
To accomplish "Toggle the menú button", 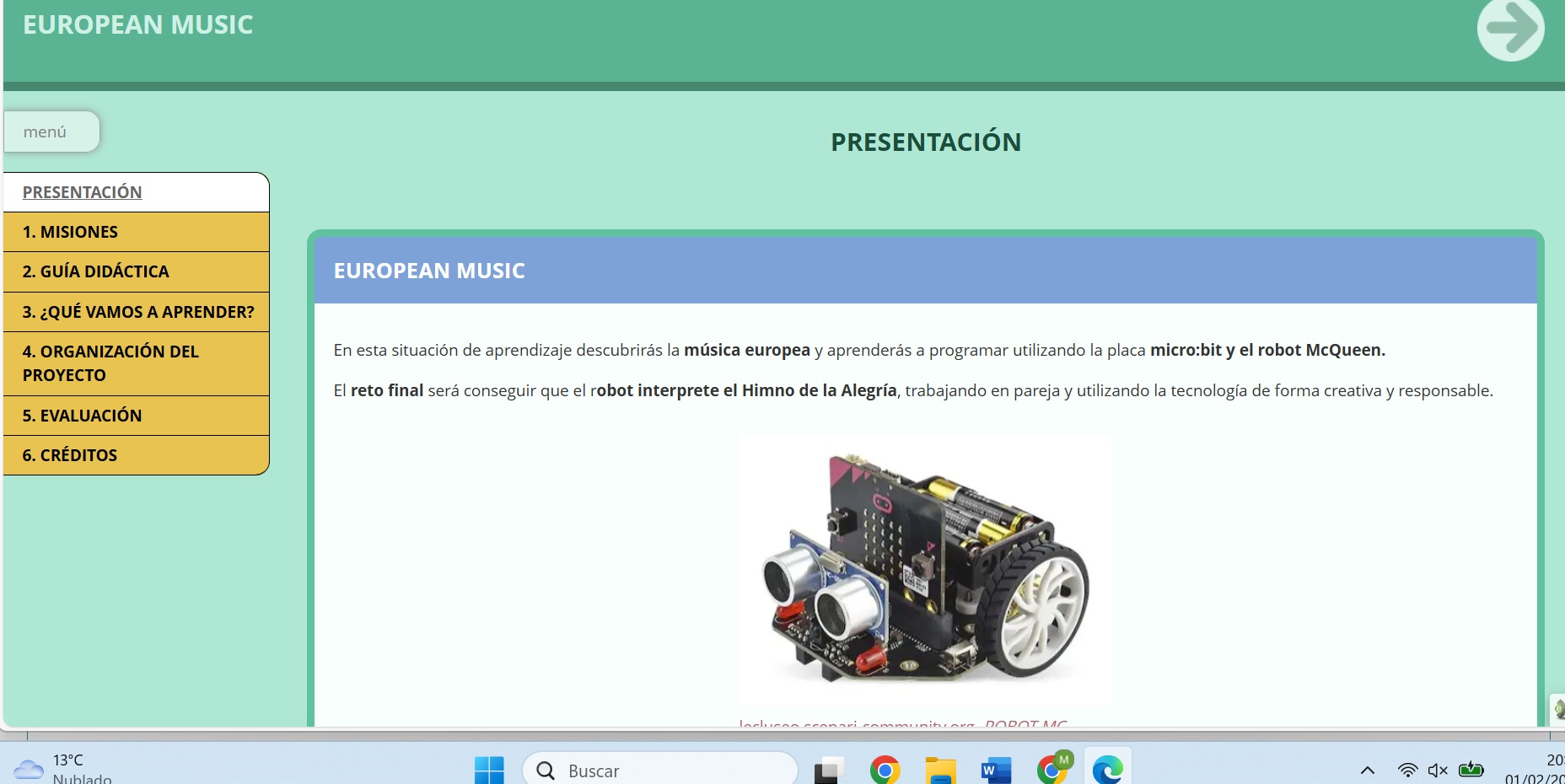I will point(51,132).
